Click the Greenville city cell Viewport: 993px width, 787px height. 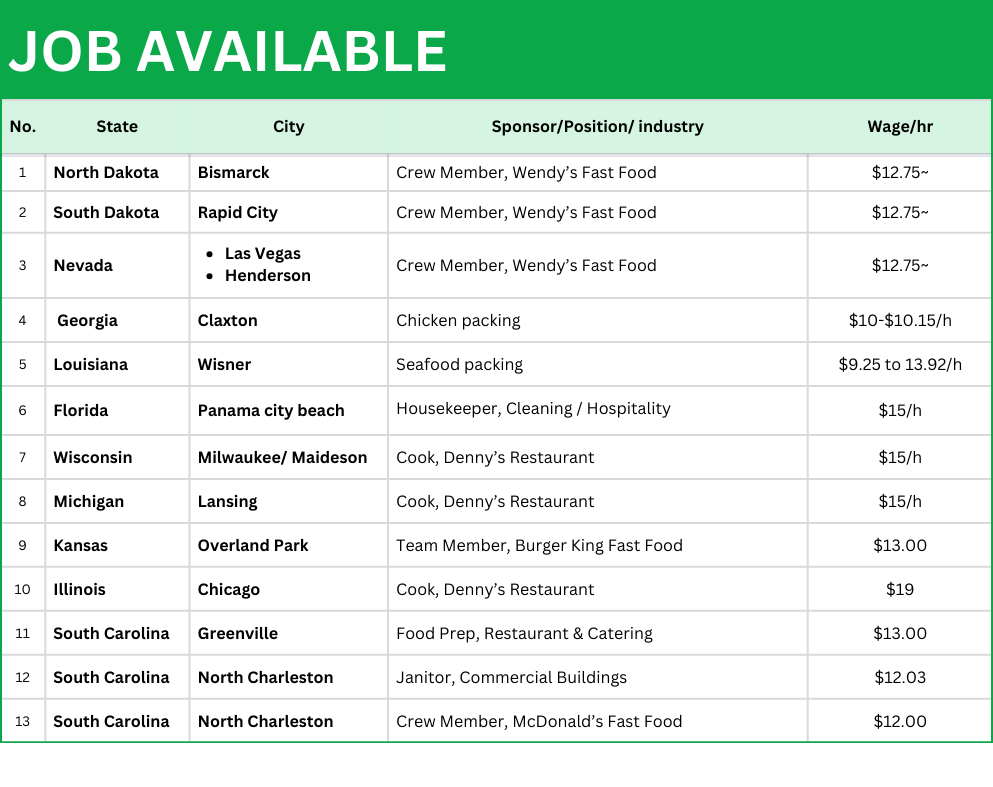click(x=238, y=634)
